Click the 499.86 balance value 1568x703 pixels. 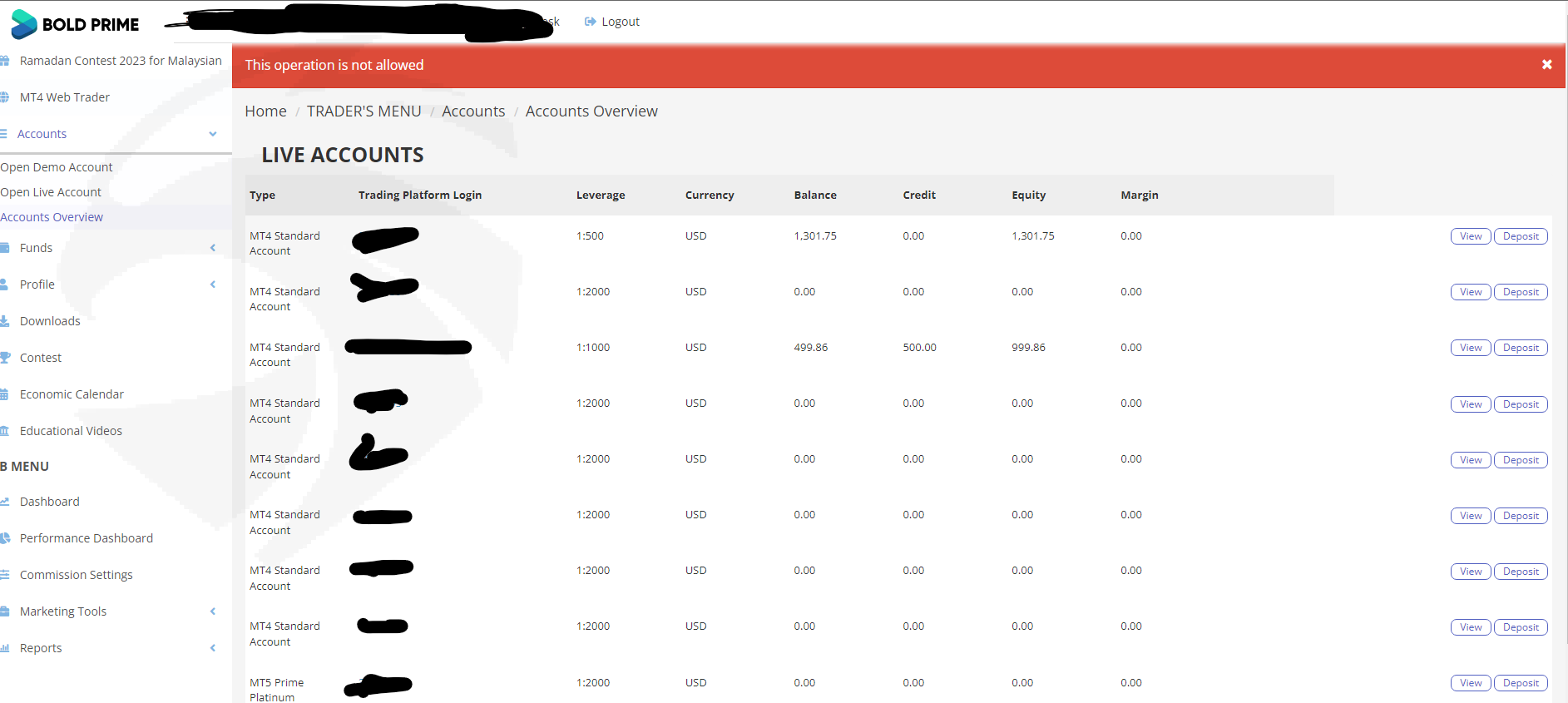[811, 348]
